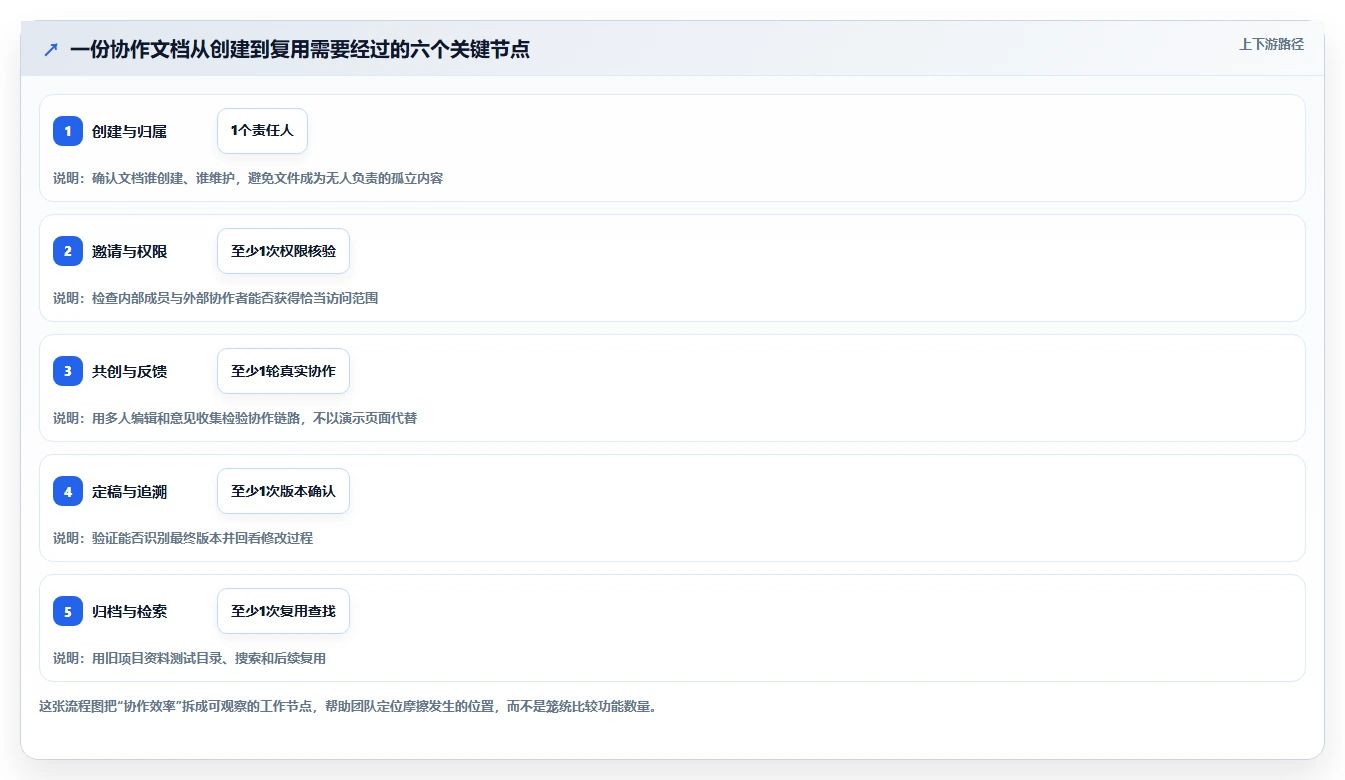Click the 1个责任人 pill
The width and height of the screenshot is (1345, 780).
pyautogui.click(x=262, y=131)
